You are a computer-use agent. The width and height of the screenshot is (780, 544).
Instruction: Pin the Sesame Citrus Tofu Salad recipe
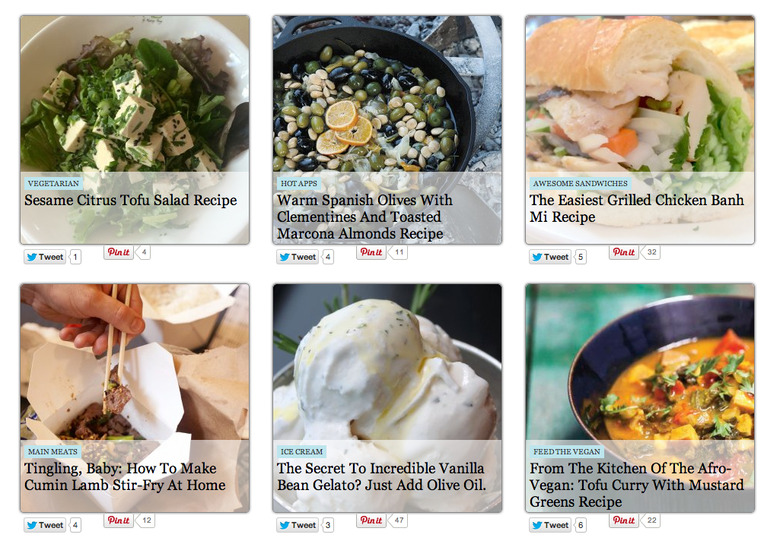pyautogui.click(x=119, y=252)
